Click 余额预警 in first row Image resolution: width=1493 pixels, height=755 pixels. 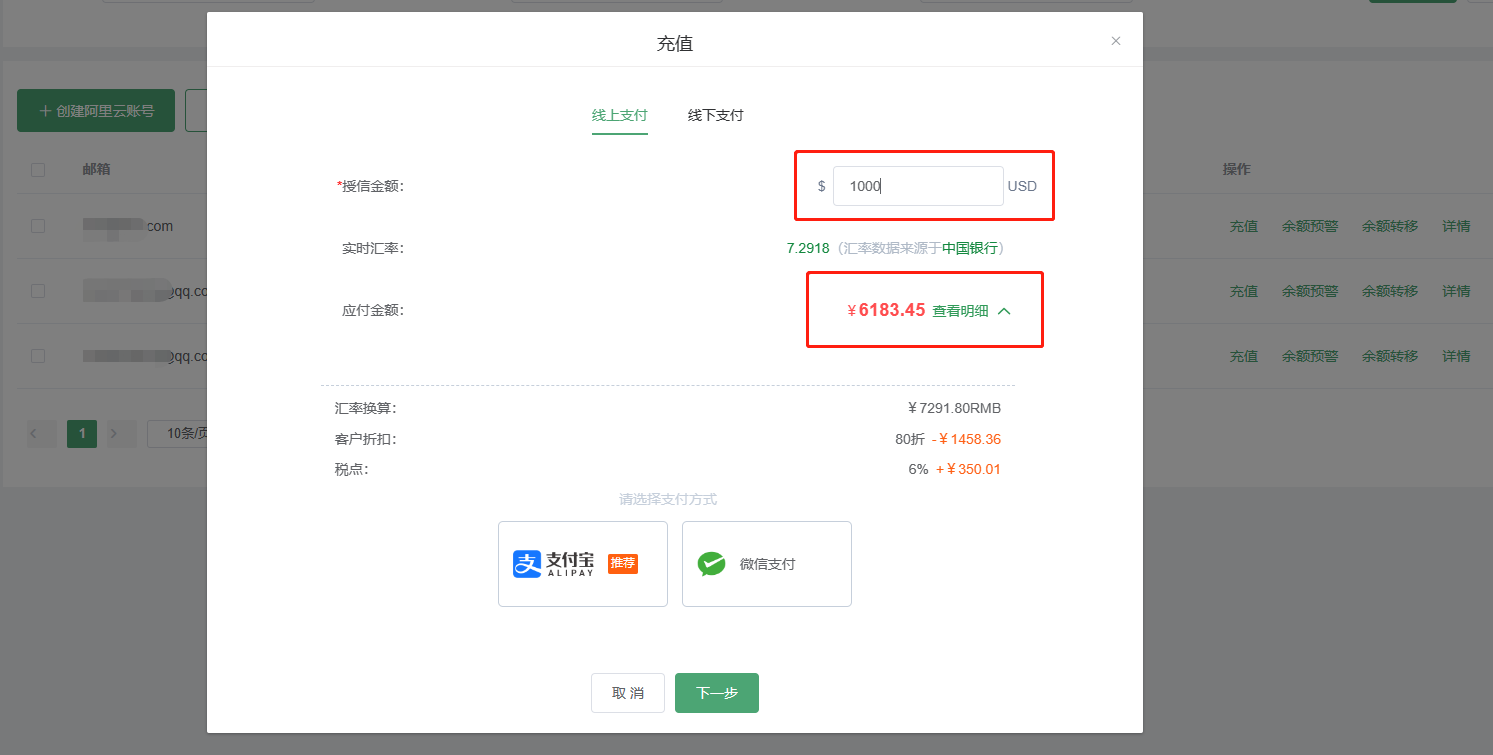tap(1310, 226)
